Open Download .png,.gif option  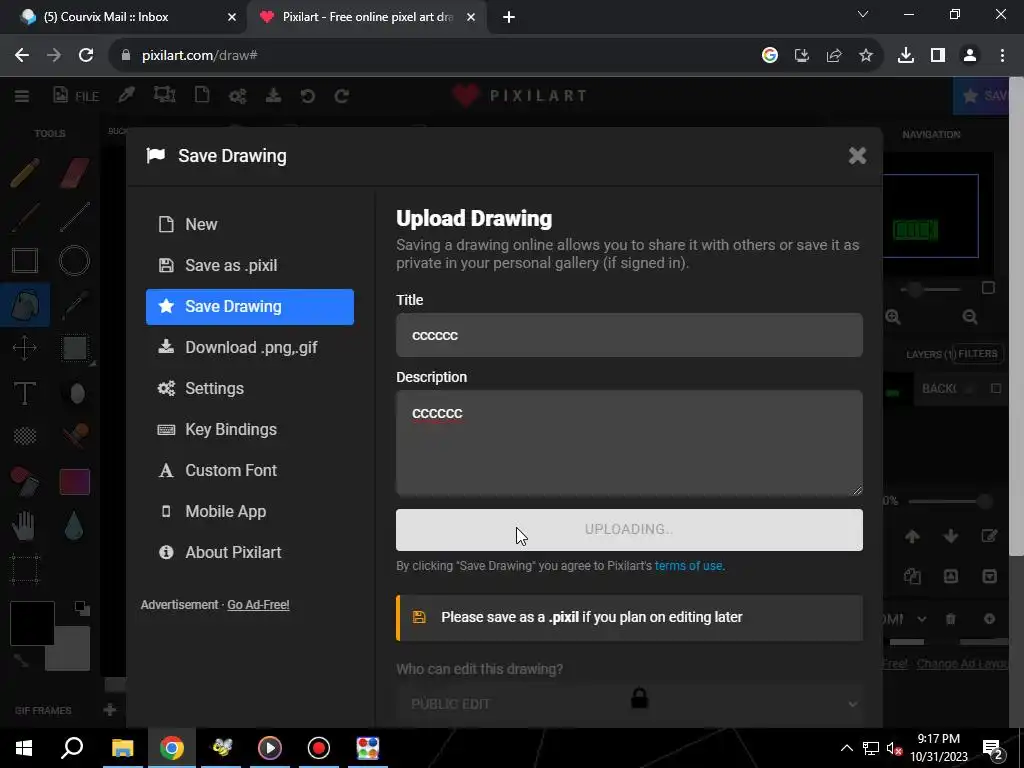pos(249,347)
